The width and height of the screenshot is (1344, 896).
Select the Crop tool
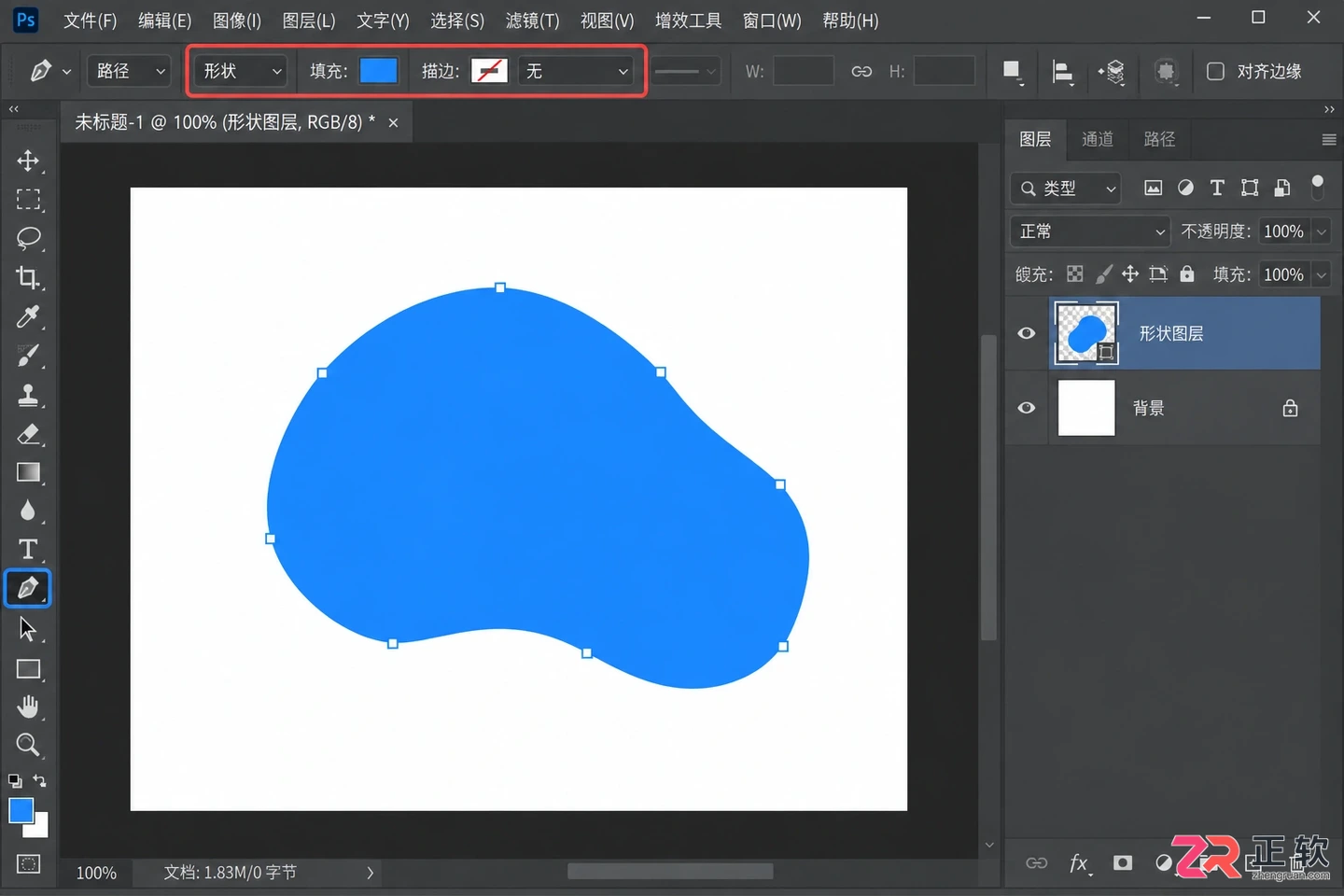28,277
